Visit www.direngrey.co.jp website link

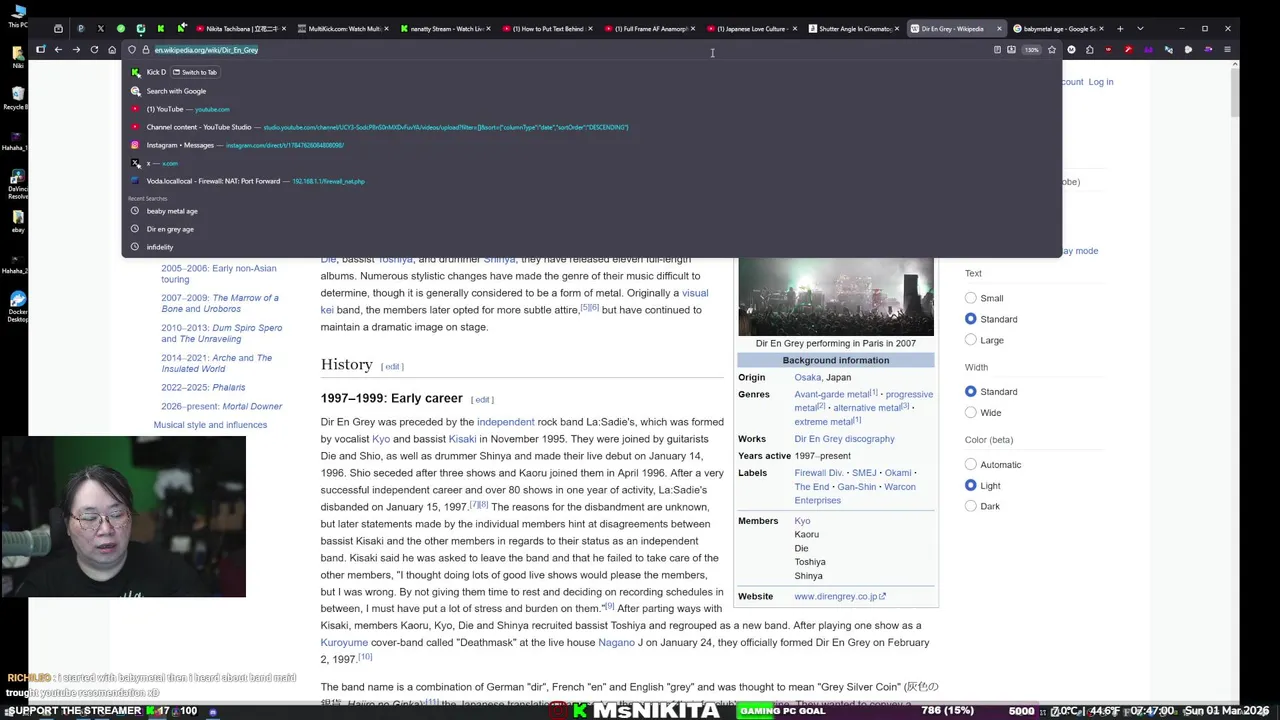pos(839,596)
